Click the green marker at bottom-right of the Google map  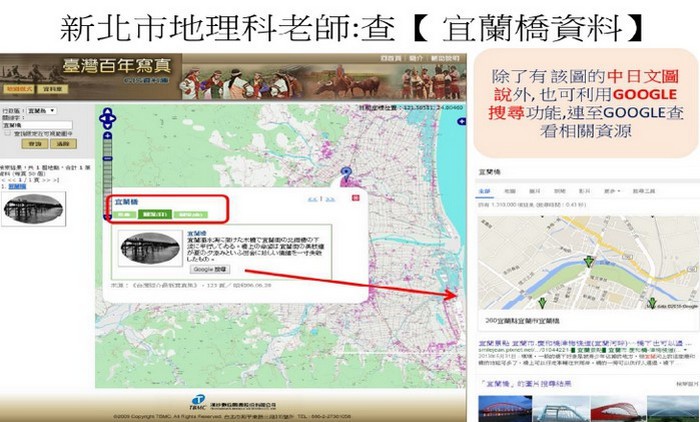coord(651,302)
